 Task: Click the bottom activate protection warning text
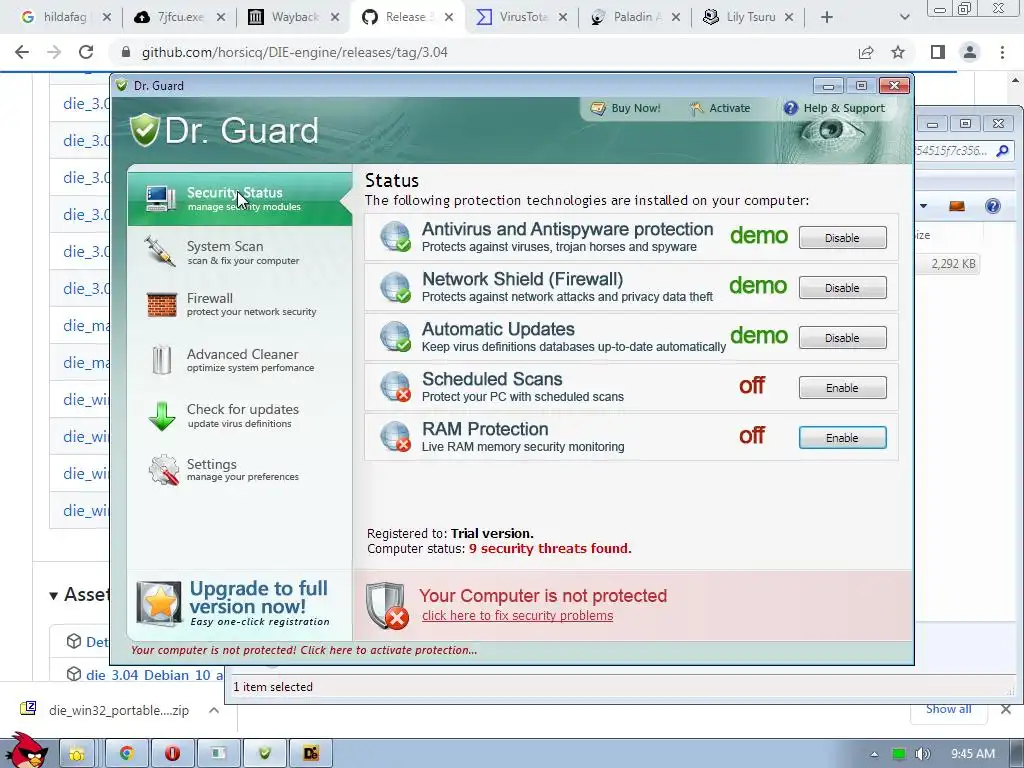click(x=304, y=650)
